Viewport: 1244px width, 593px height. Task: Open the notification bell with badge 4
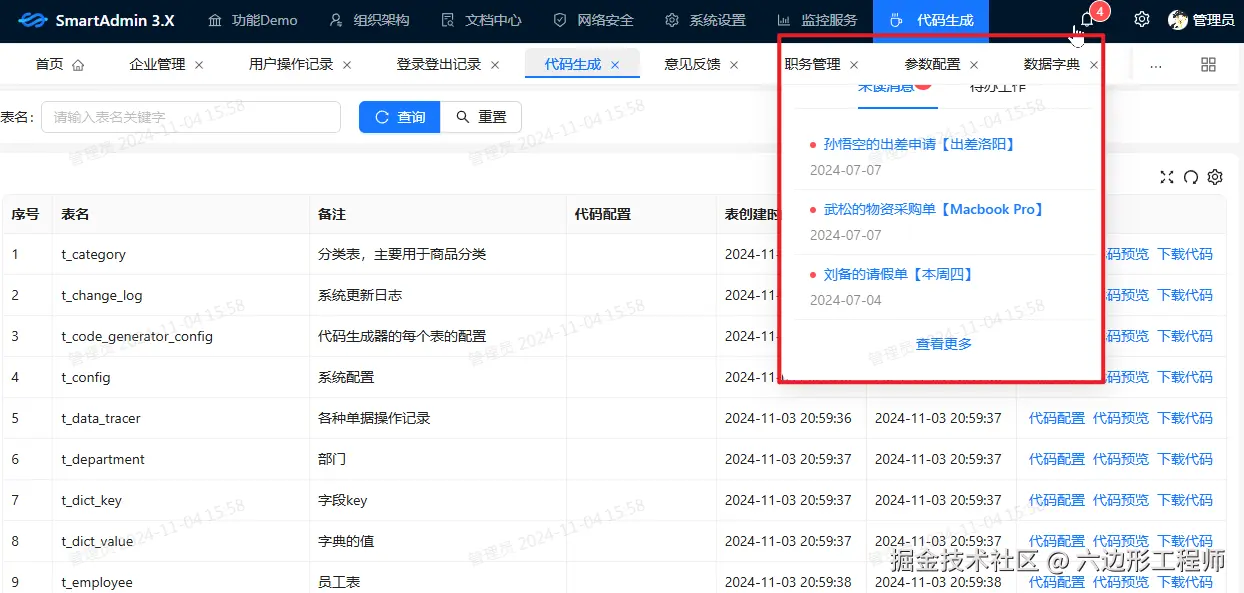click(1087, 20)
